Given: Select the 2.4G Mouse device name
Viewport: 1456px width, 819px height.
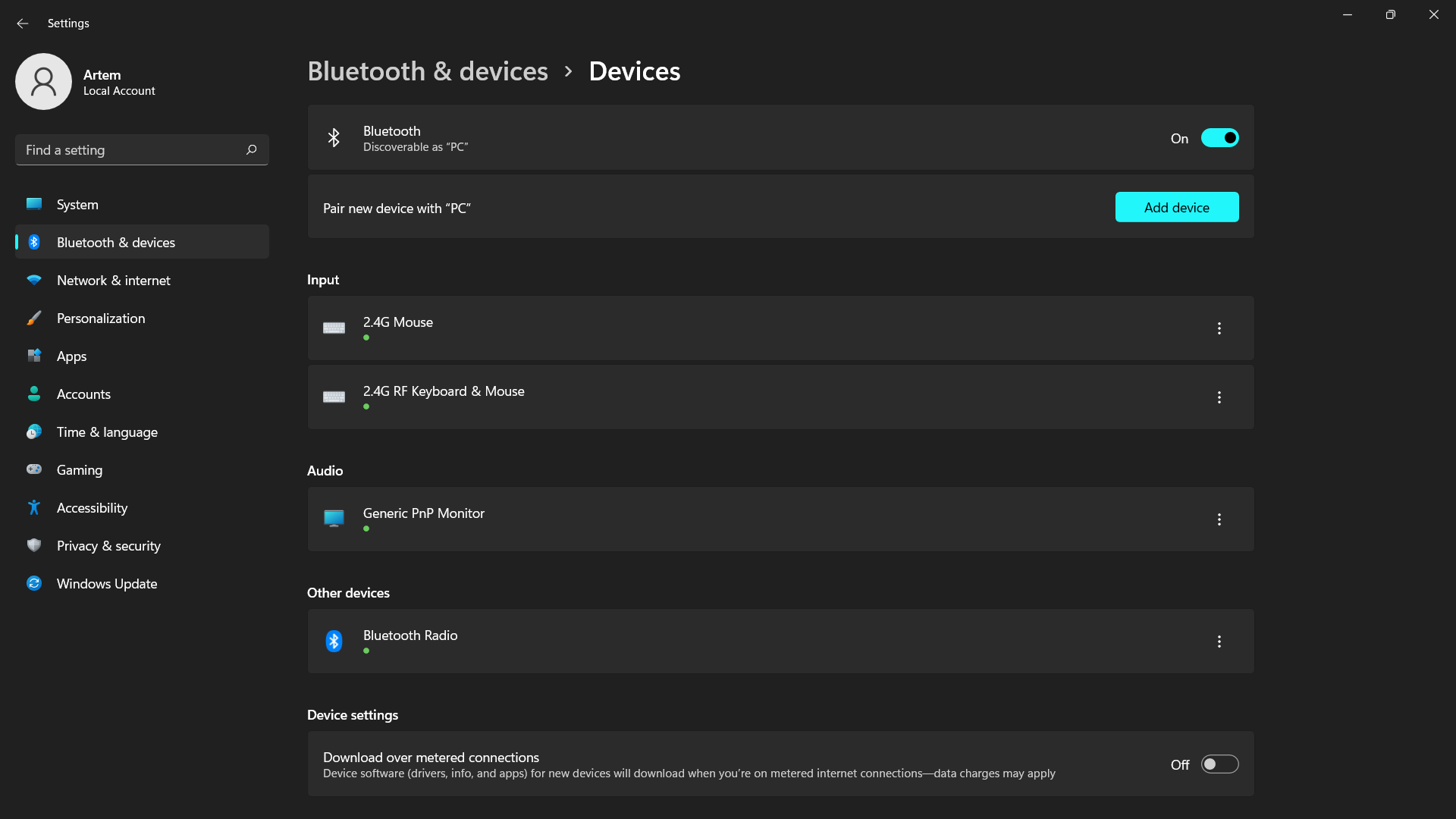Looking at the screenshot, I should tap(398, 322).
